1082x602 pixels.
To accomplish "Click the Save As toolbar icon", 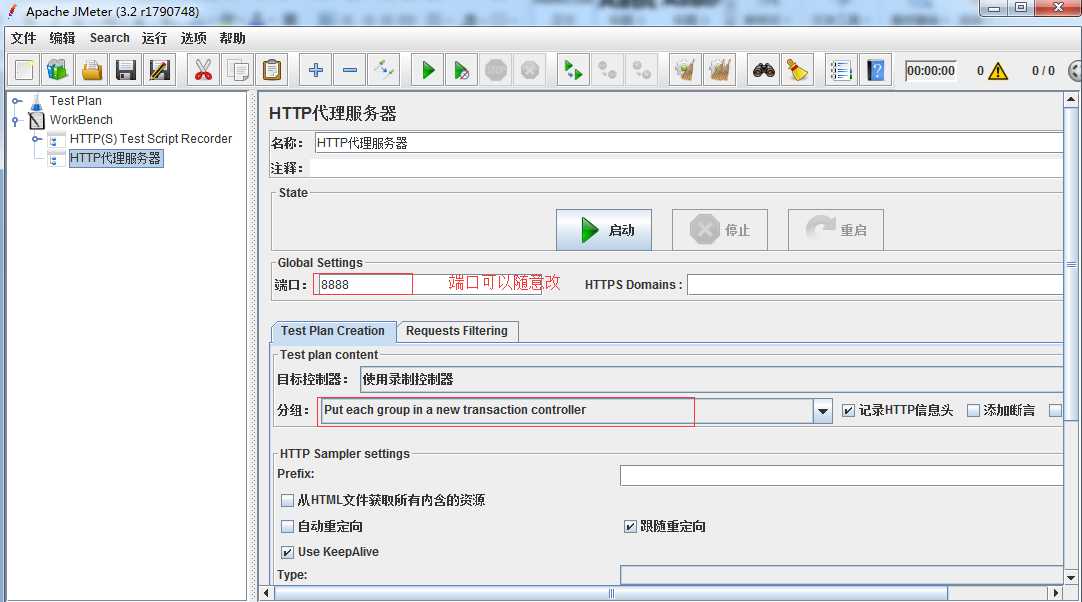I will coord(159,70).
